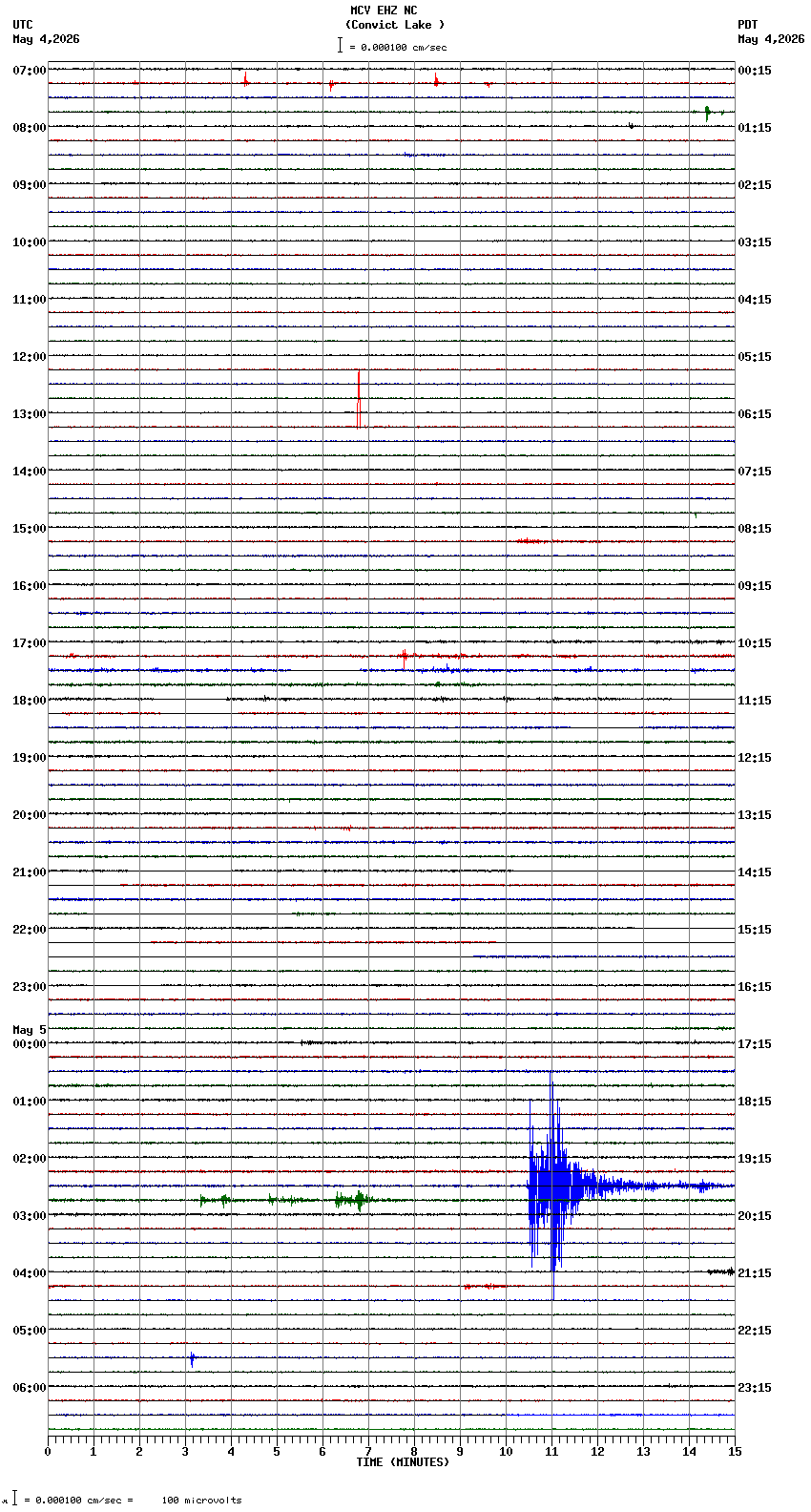Click the UTC time label "01:00"
The height and width of the screenshot is (1512, 811).
pos(30,1102)
